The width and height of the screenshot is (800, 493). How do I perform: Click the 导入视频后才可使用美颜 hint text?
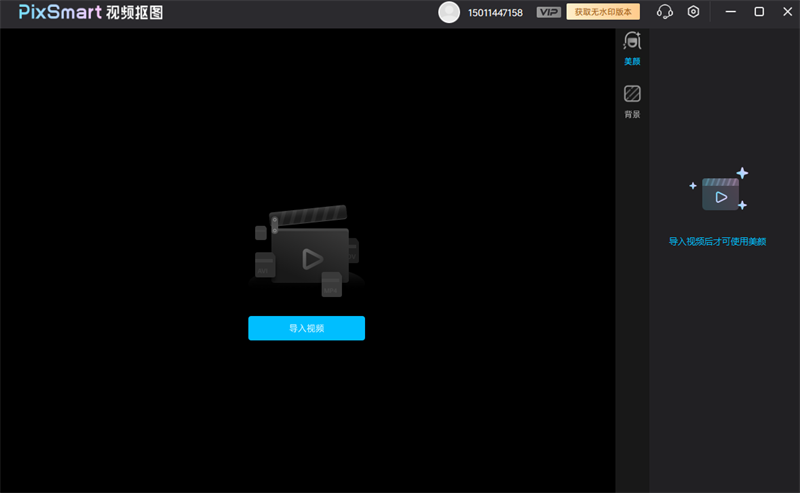717,241
